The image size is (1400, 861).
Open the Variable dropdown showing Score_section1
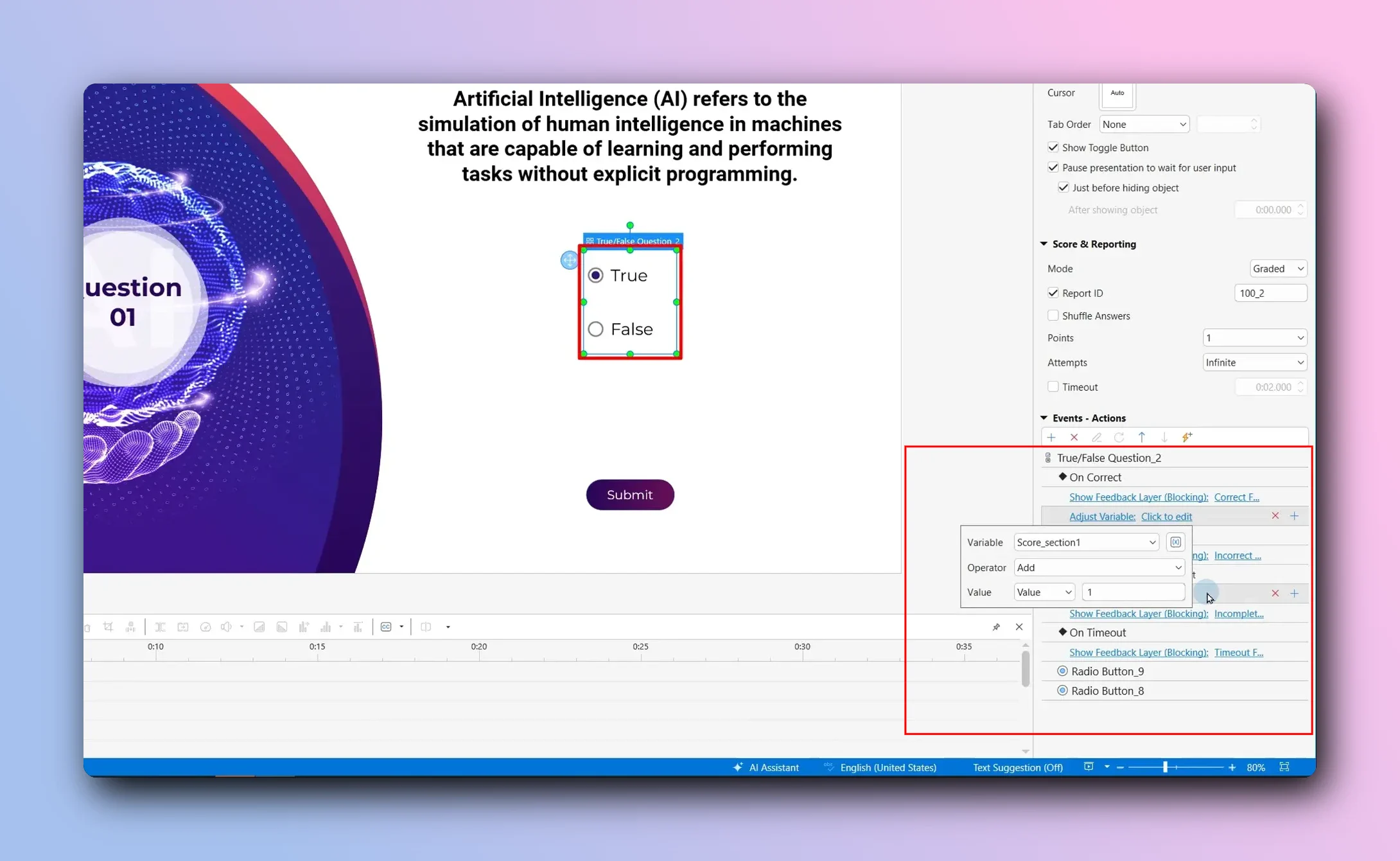click(x=1086, y=542)
